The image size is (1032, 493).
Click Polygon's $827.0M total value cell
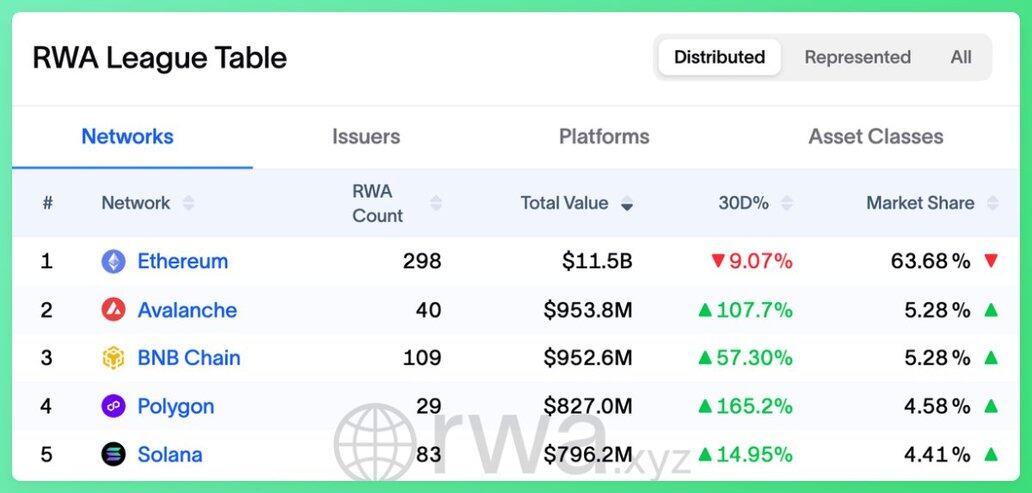tap(588, 406)
